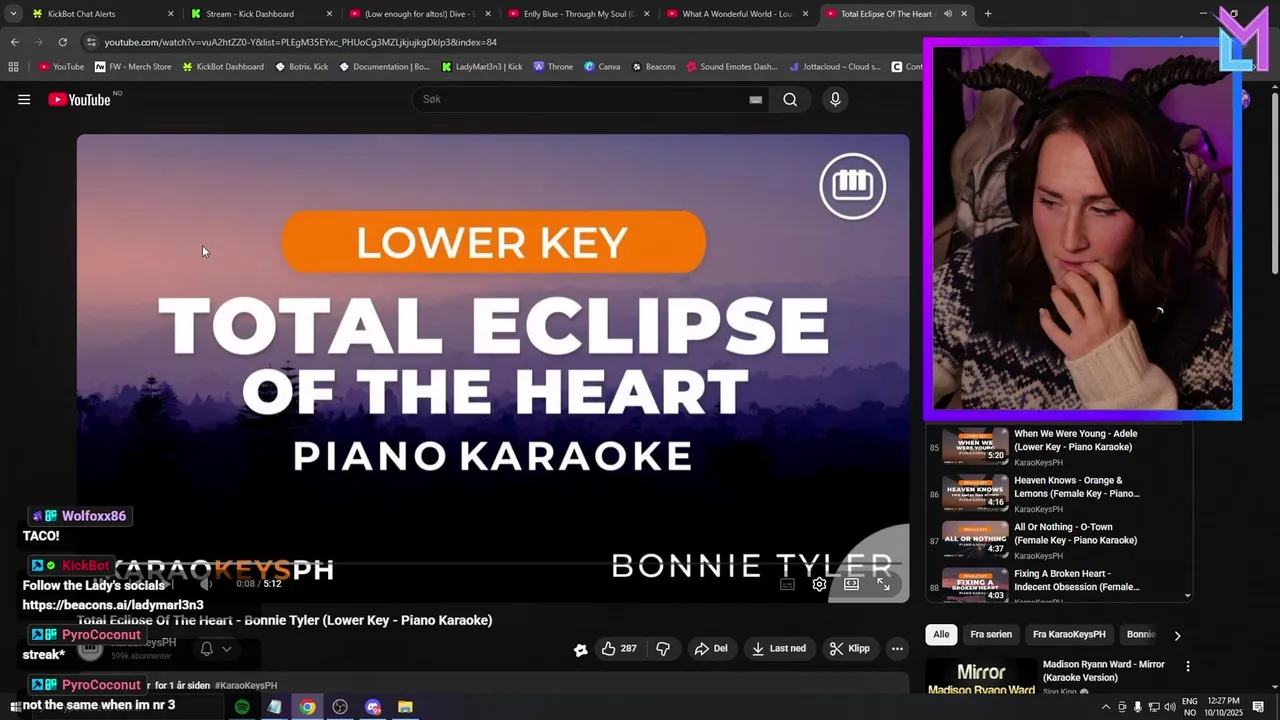Download the video with Last ned

coord(779,648)
